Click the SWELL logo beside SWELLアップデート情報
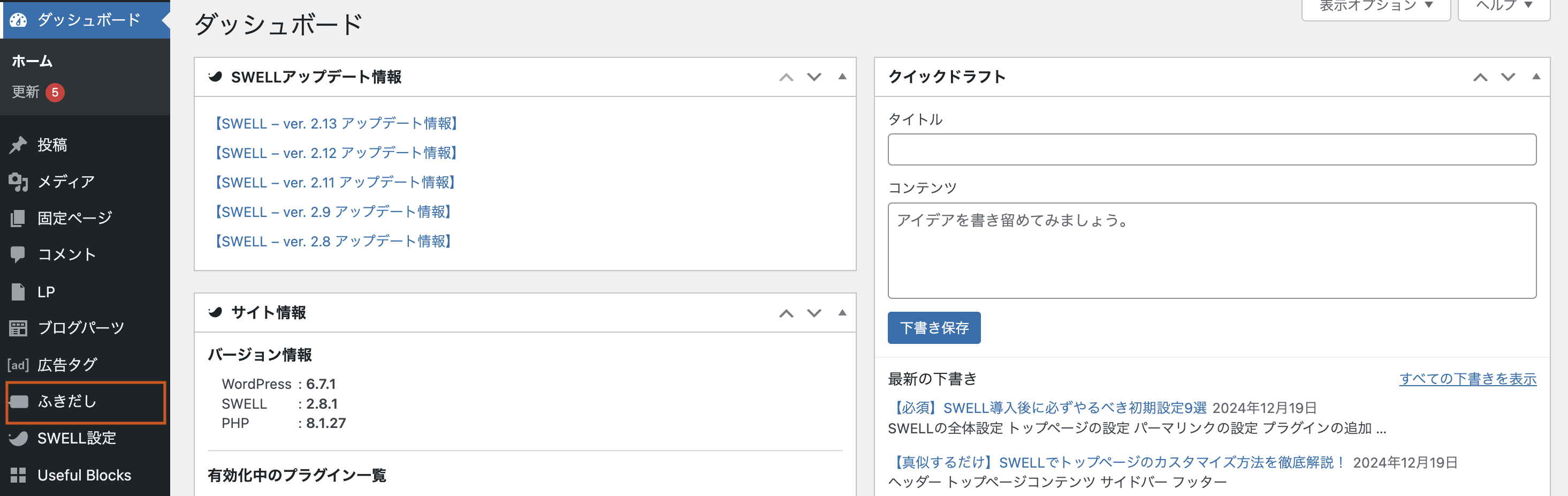This screenshot has width=1568, height=496. [215, 77]
